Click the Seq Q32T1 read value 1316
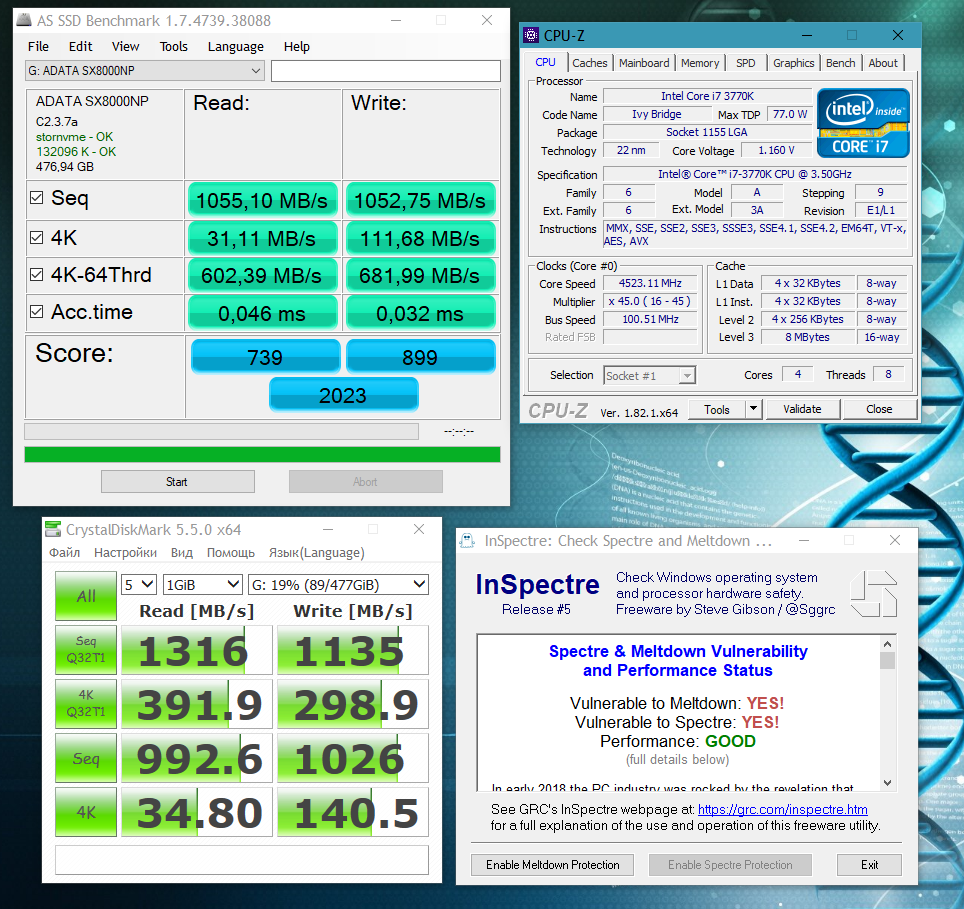 pyautogui.click(x=197, y=650)
